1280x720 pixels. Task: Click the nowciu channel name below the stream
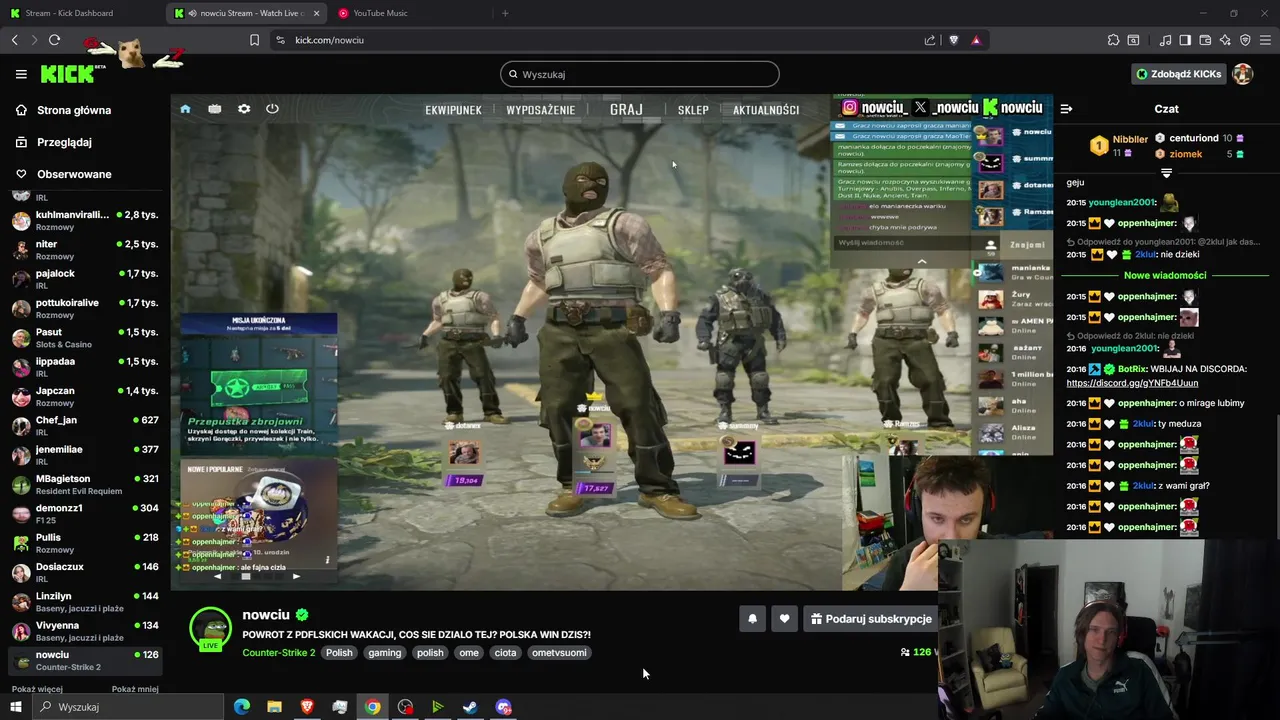pos(266,615)
